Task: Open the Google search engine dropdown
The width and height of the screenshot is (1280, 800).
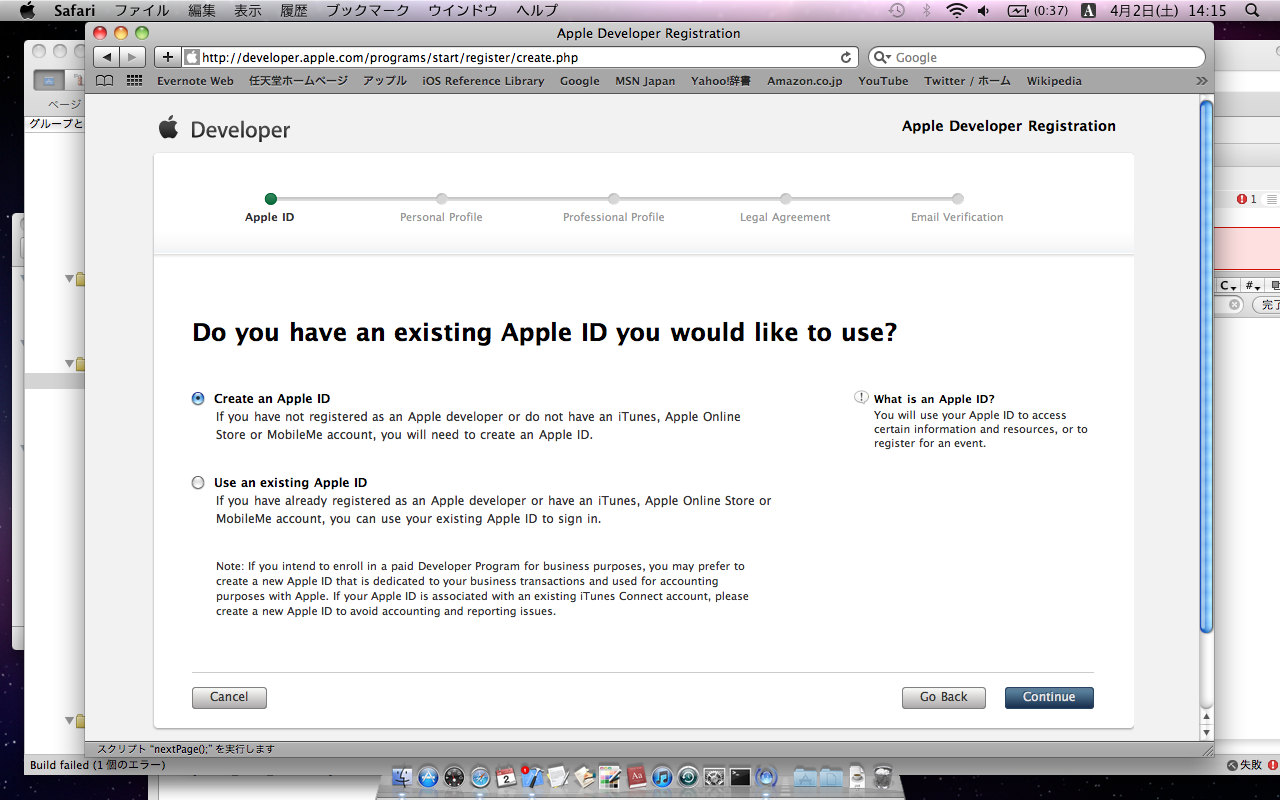Action: click(882, 58)
